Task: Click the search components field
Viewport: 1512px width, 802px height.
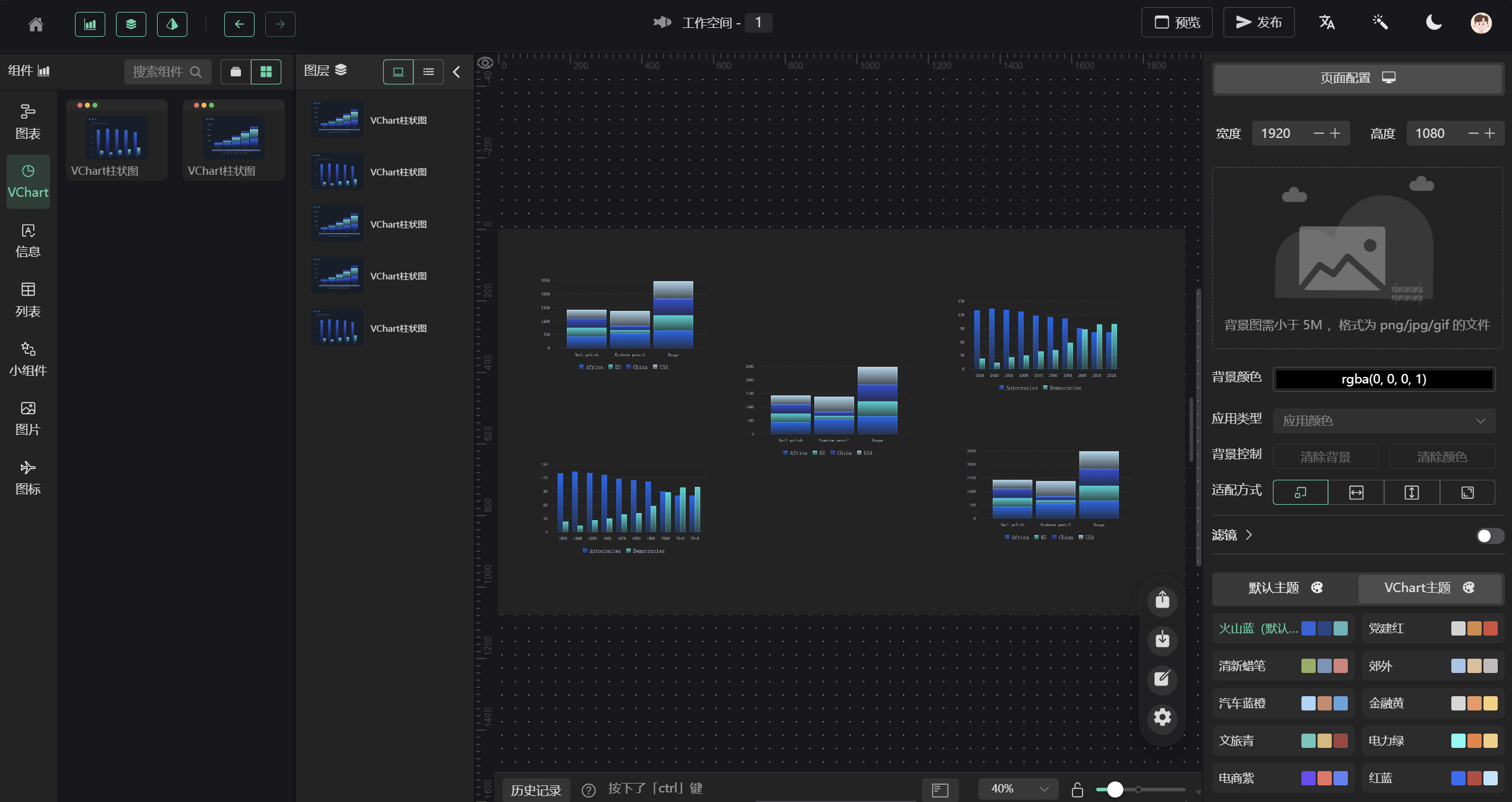Action: point(168,71)
